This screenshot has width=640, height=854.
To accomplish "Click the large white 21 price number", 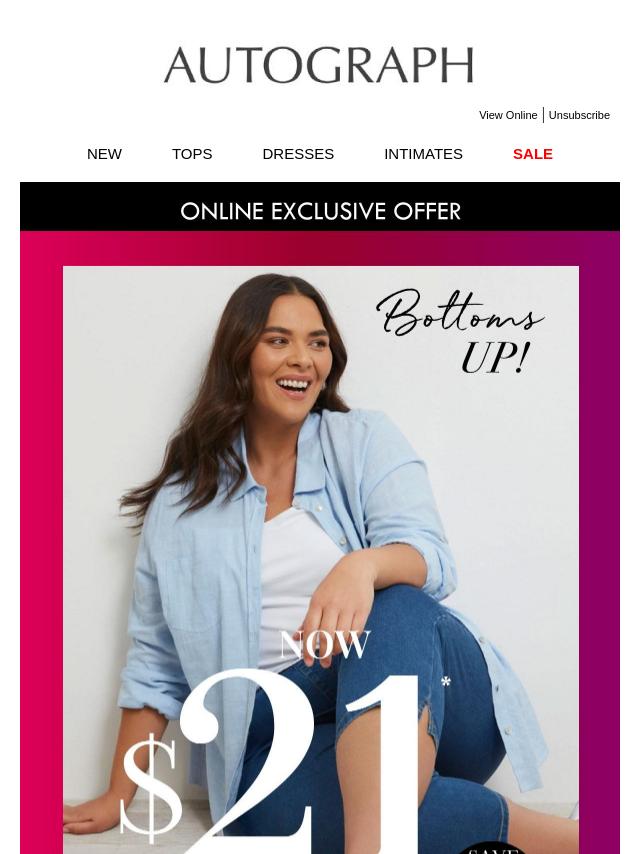I will coord(300,762).
